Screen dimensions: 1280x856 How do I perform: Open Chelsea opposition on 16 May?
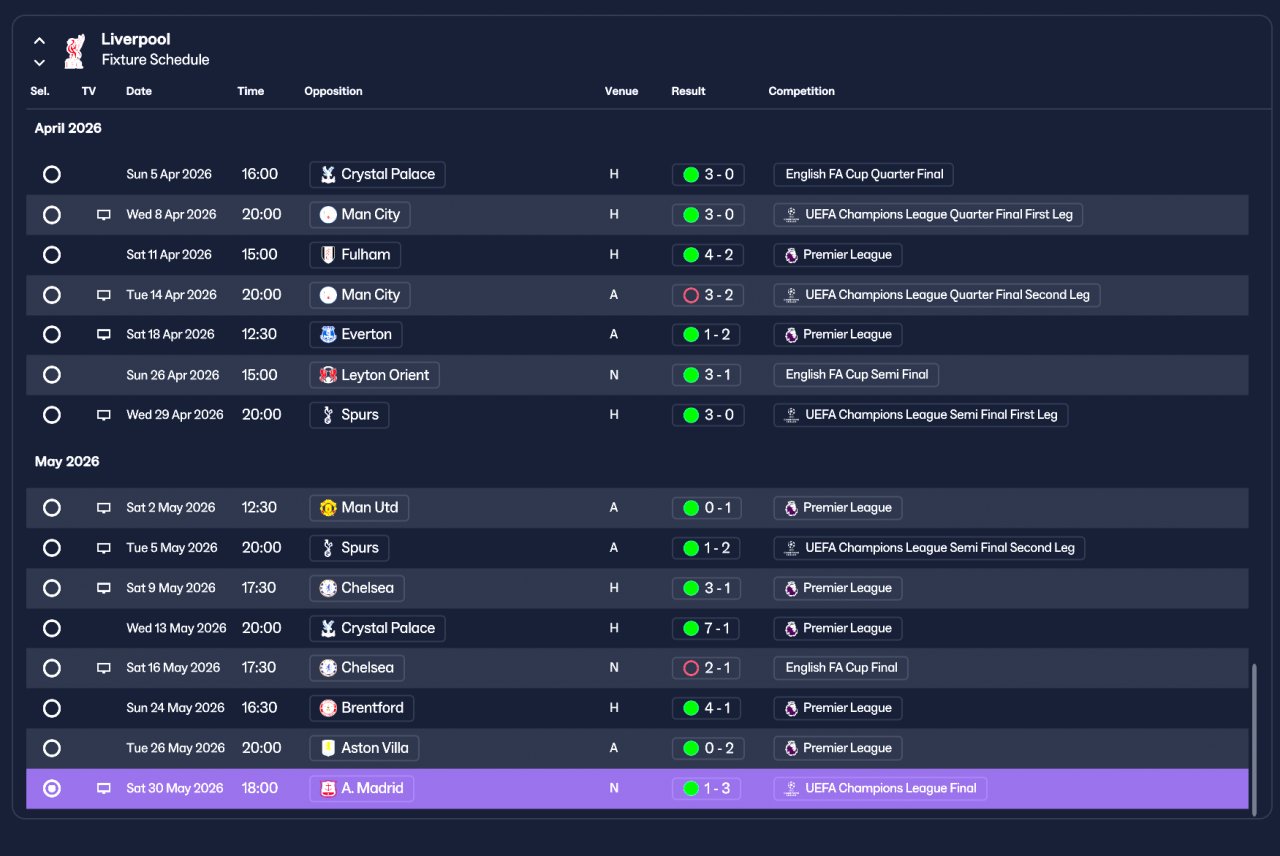click(x=357, y=668)
